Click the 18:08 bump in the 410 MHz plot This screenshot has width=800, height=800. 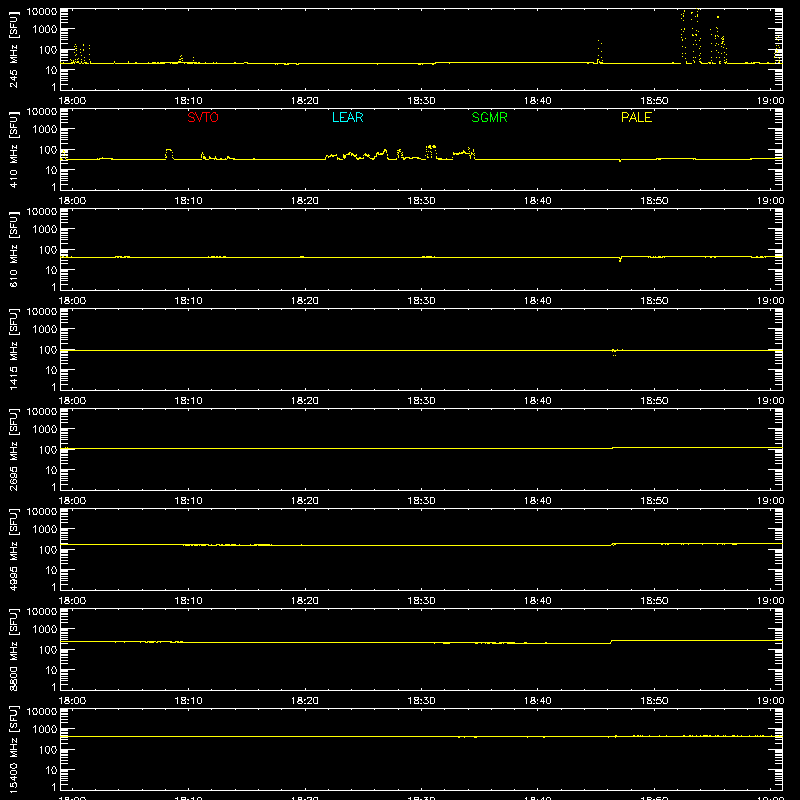point(169,154)
